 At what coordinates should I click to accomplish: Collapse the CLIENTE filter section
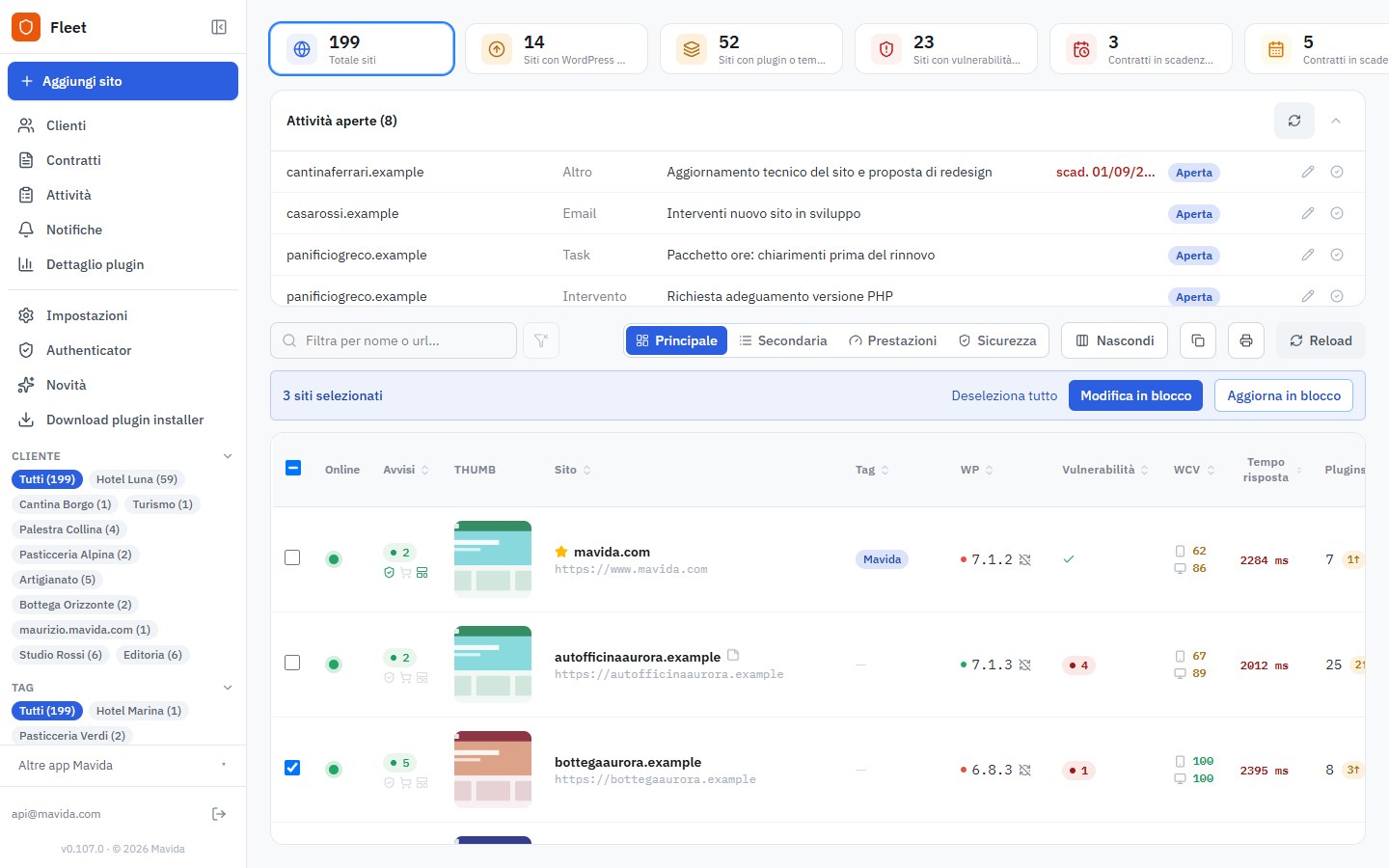(228, 456)
